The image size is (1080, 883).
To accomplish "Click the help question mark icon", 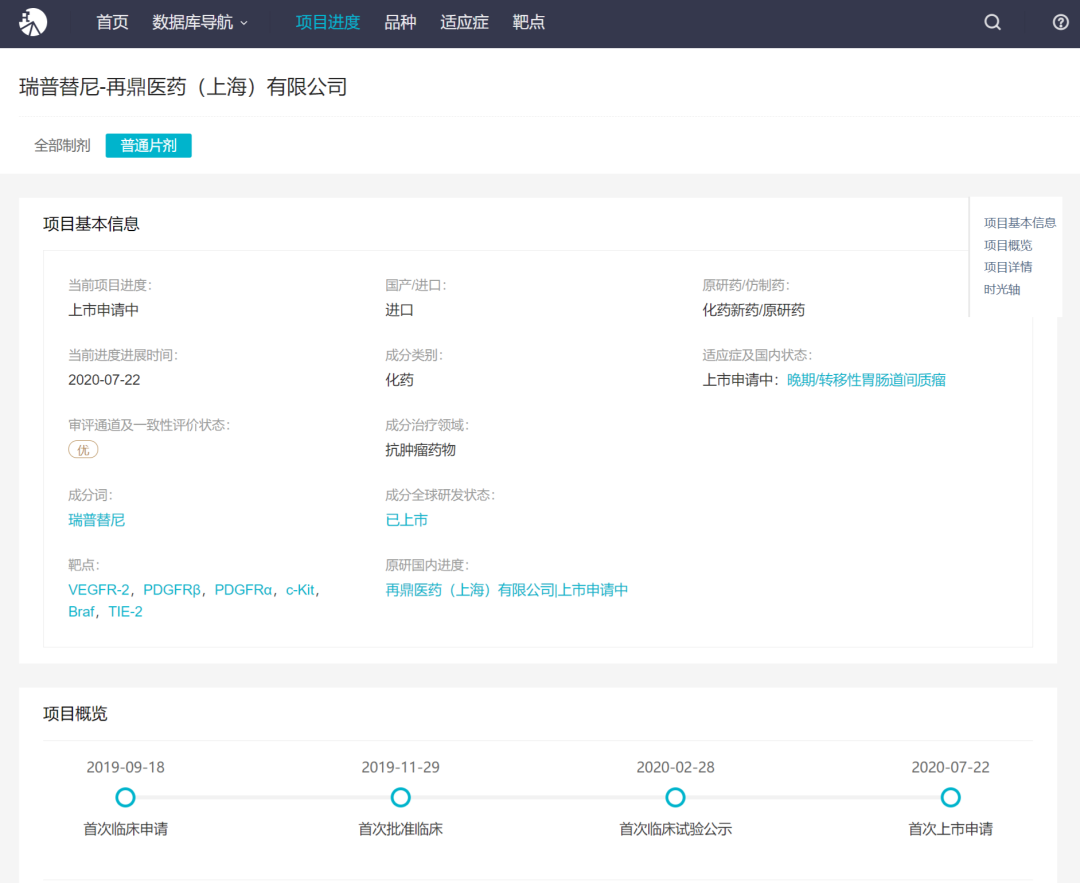I will click(1061, 23).
